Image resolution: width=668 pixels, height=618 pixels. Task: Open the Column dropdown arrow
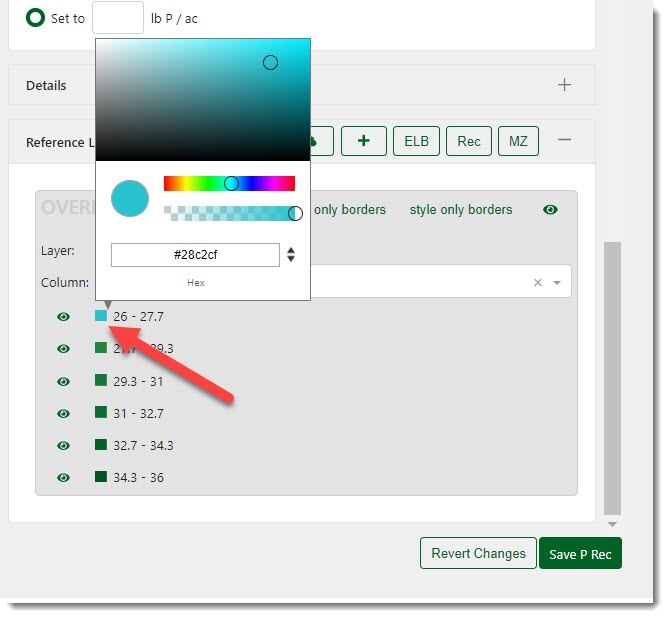[557, 283]
